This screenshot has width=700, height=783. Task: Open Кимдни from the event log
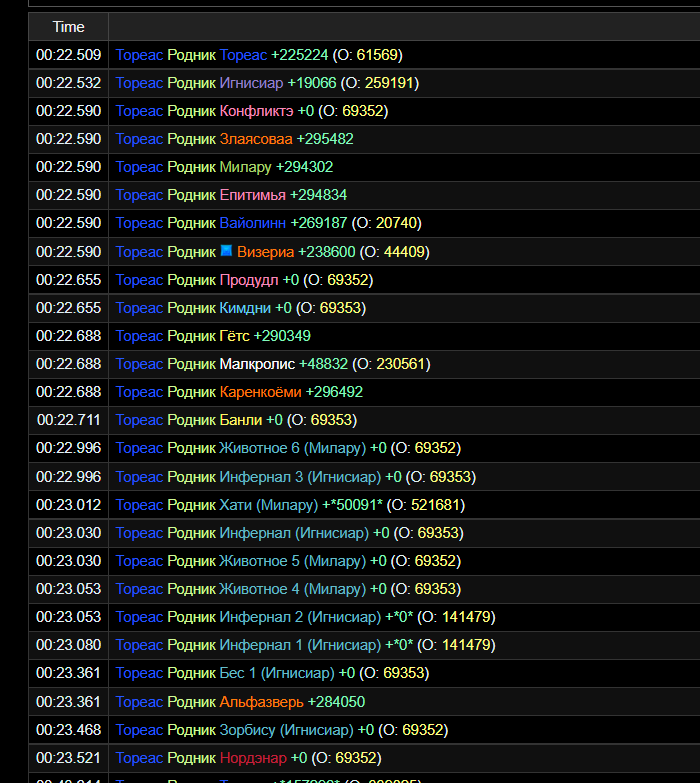pos(246,308)
